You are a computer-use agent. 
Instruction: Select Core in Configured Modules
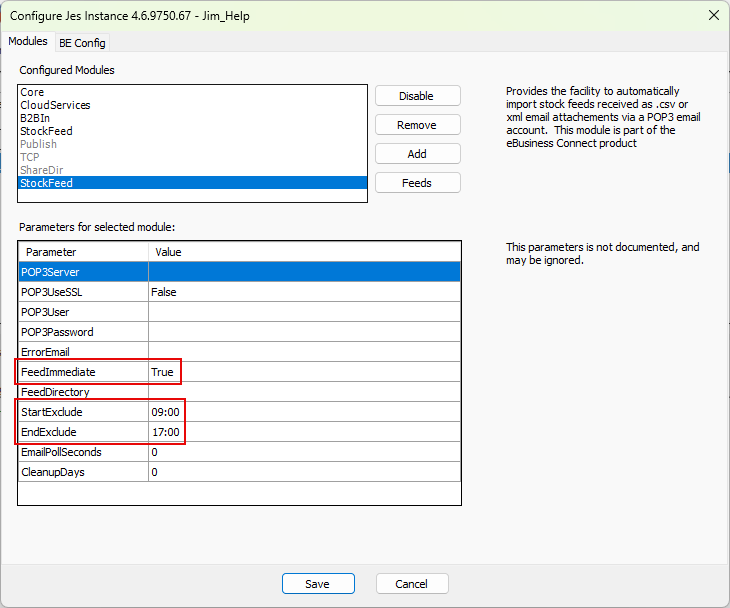point(192,92)
